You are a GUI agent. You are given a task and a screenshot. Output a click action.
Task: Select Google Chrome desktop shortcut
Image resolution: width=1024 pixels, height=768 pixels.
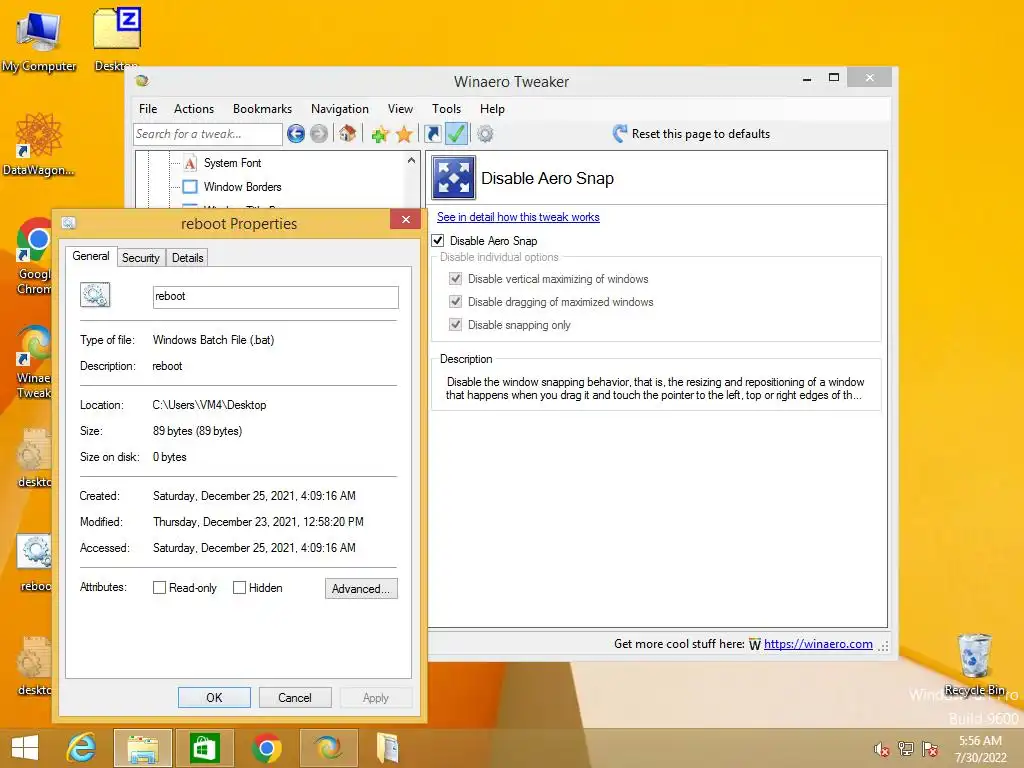click(x=34, y=256)
